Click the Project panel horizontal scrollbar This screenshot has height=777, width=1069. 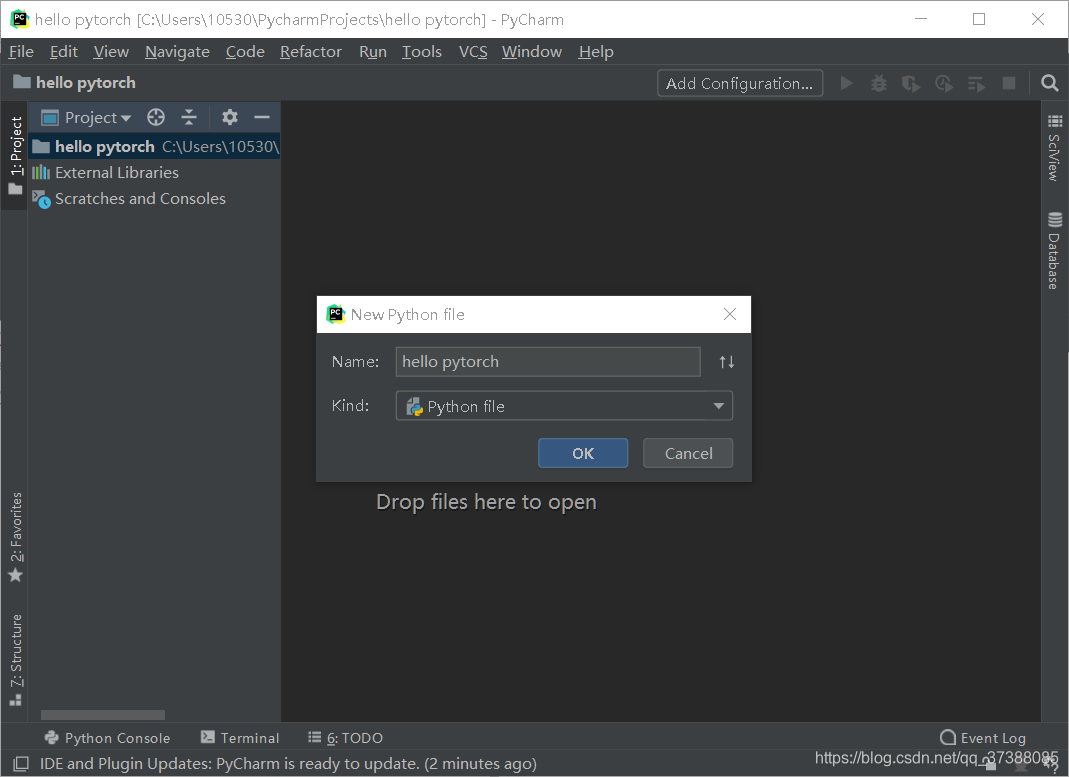pyautogui.click(x=103, y=715)
